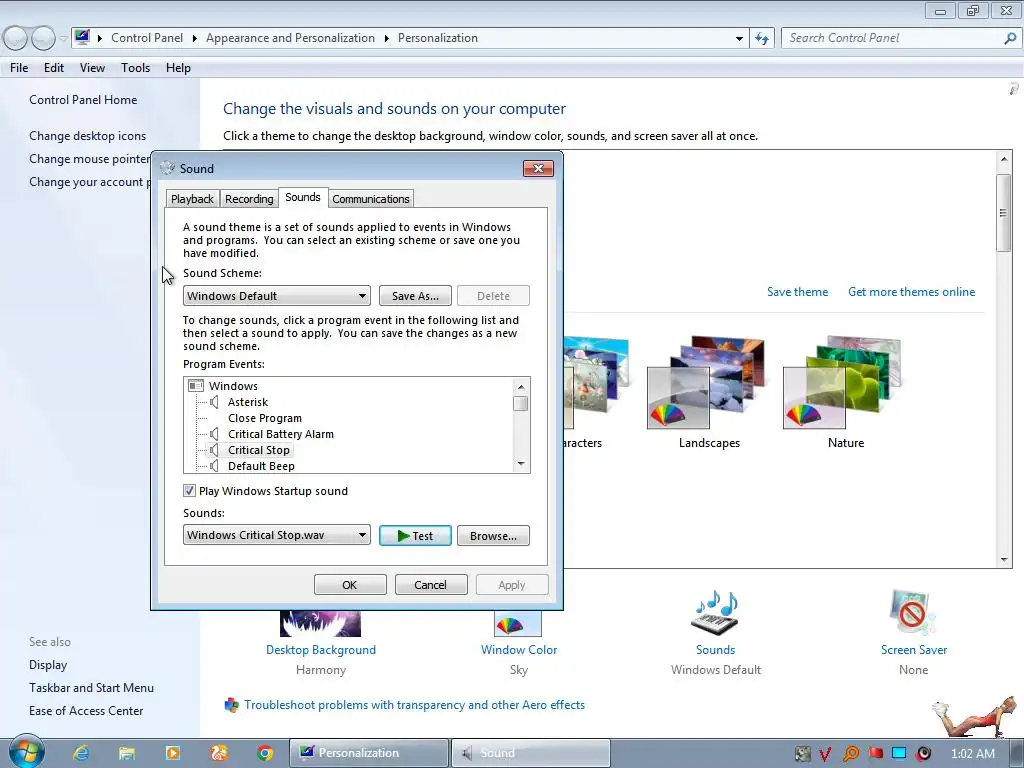This screenshot has height=768, width=1024.
Task: Open the Help menu
Action: tap(178, 68)
